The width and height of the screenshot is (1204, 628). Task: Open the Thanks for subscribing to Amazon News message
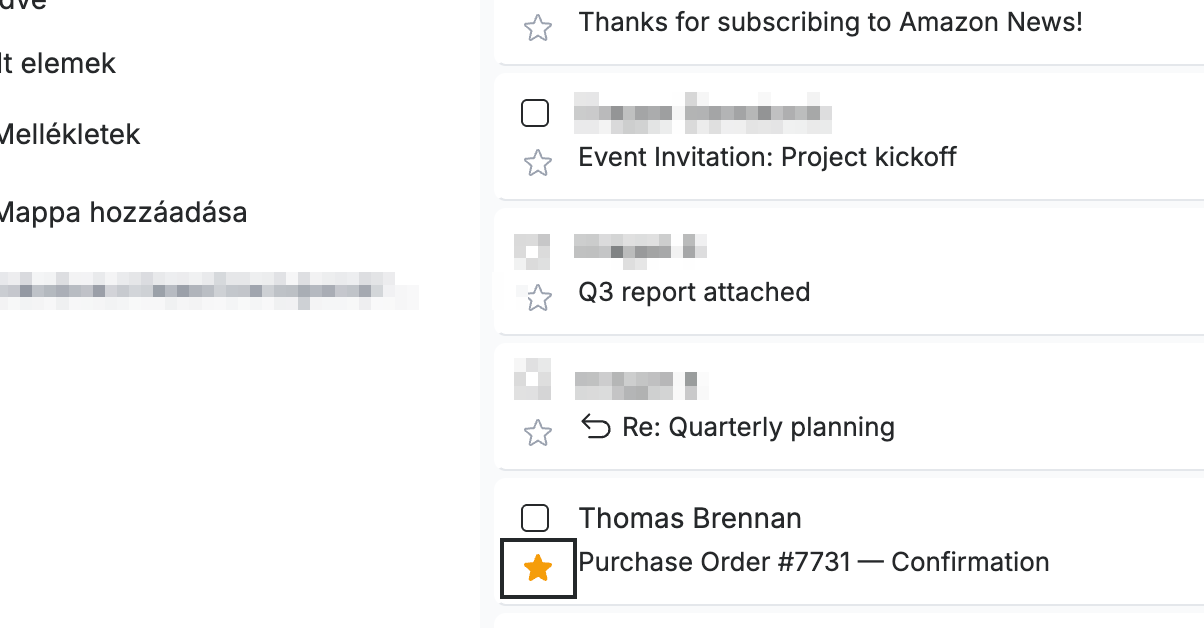(x=830, y=22)
